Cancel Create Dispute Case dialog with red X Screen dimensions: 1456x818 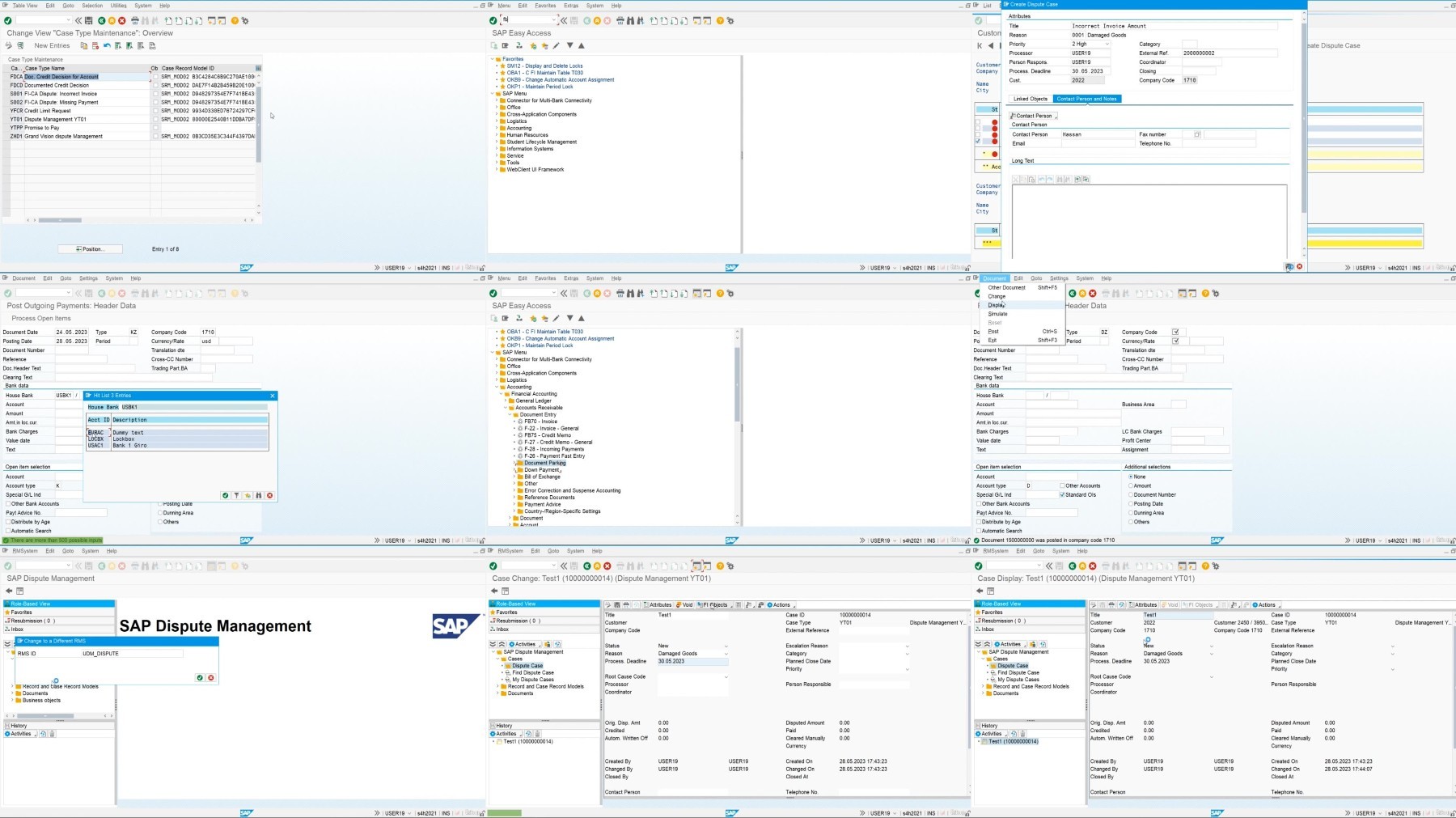[x=1300, y=266]
